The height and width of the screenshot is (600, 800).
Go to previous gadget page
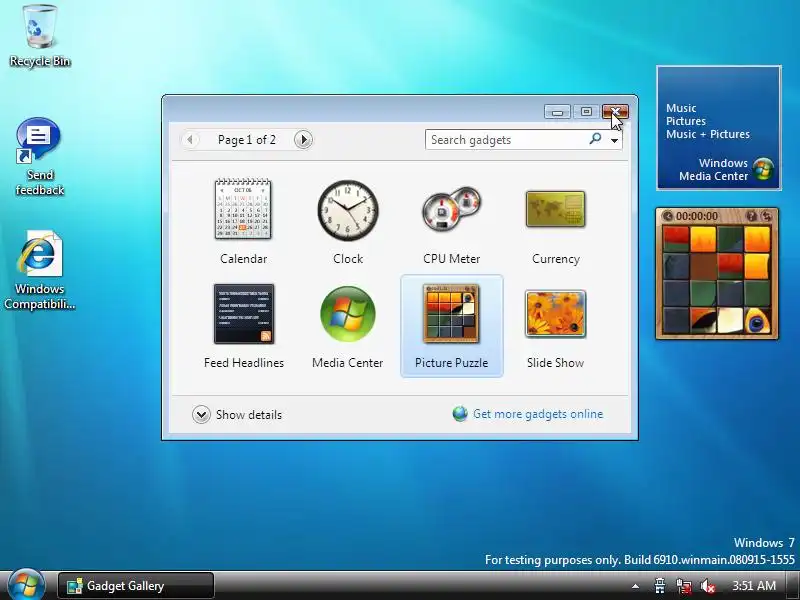[x=190, y=139]
